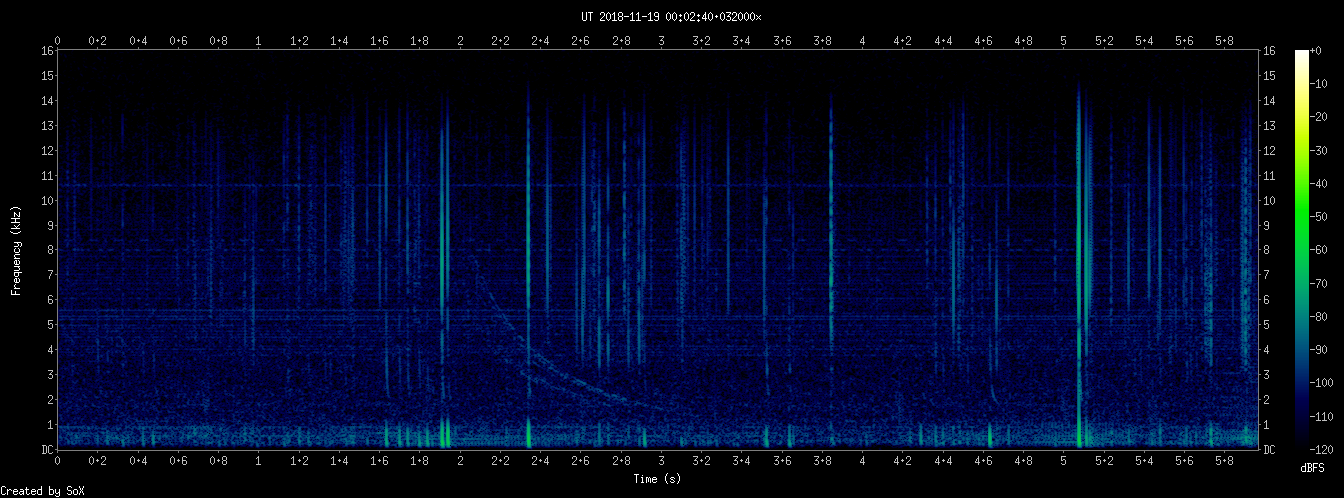Click the dBFS label under the color bar

coord(1312,468)
